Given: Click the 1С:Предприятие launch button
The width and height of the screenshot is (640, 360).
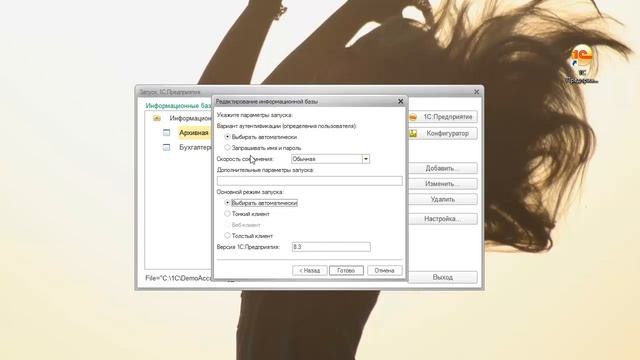Looking at the screenshot, I should (x=443, y=117).
